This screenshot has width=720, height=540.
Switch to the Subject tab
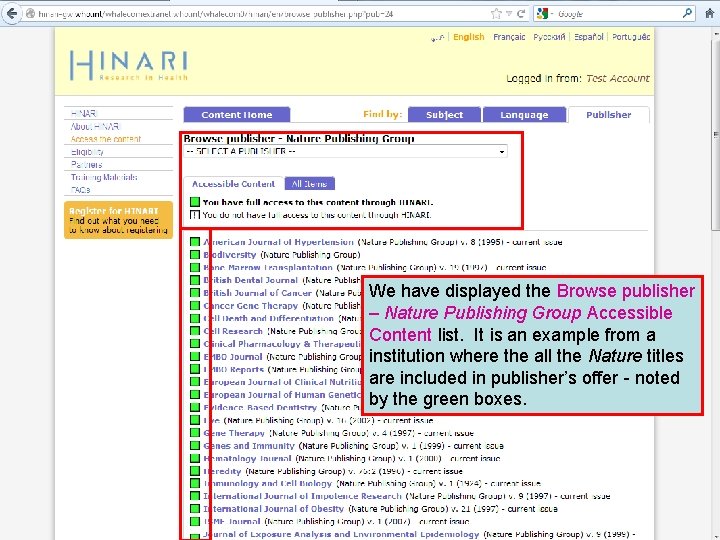[444, 115]
